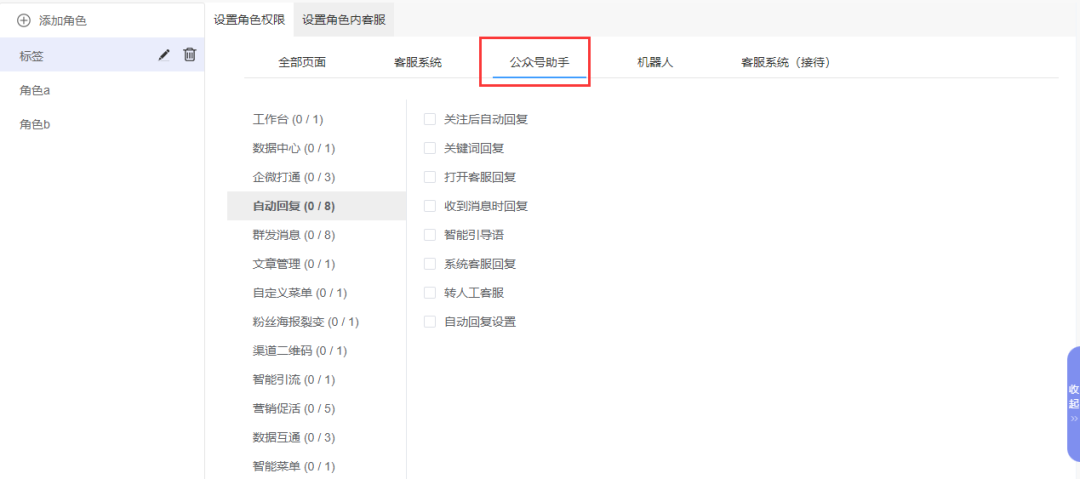Check the 关注后自动回复 checkbox

pyautogui.click(x=430, y=119)
